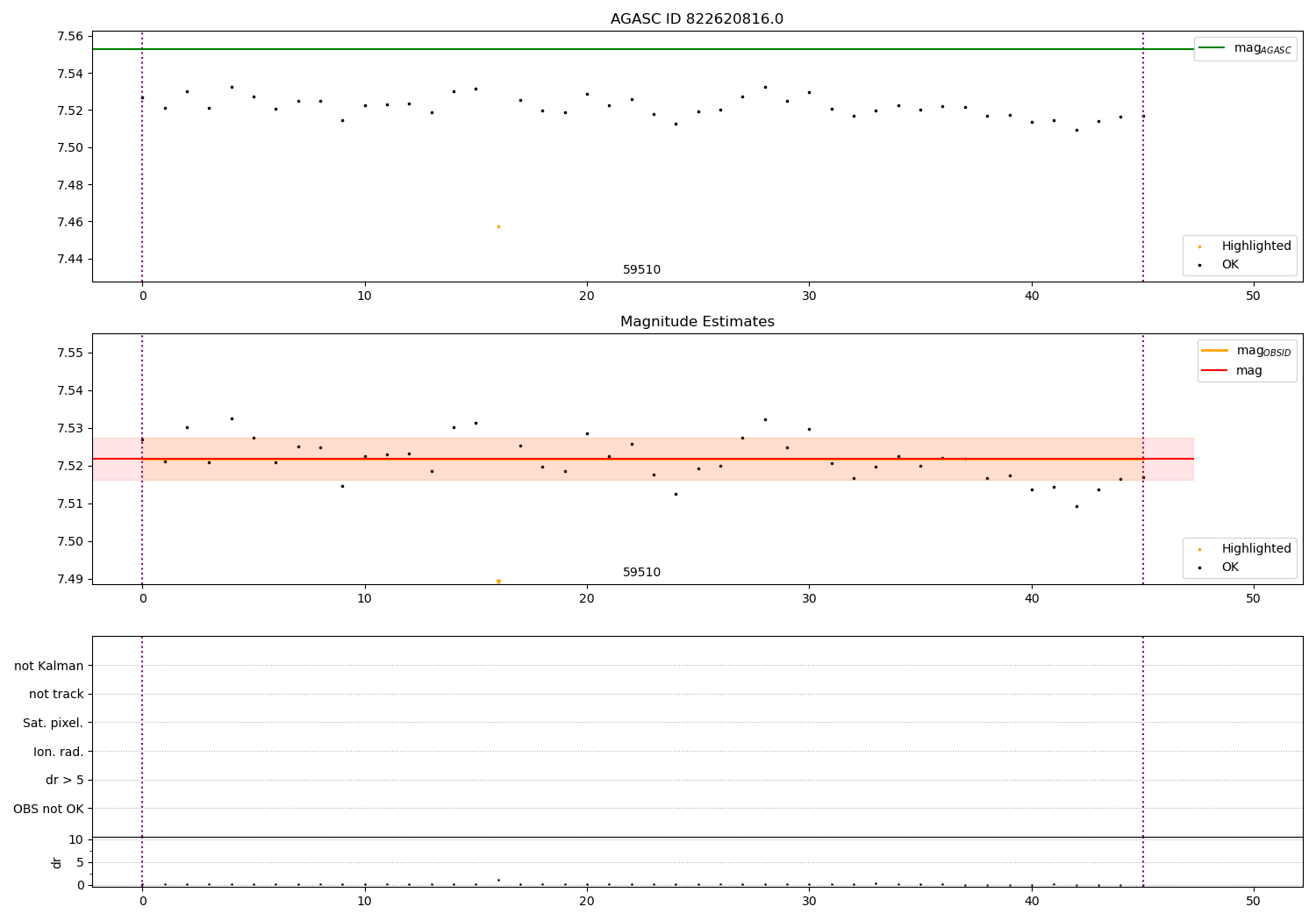Screen dimensions: 1316x921
Task: Click the 'not track' axis label
Action: (x=56, y=694)
